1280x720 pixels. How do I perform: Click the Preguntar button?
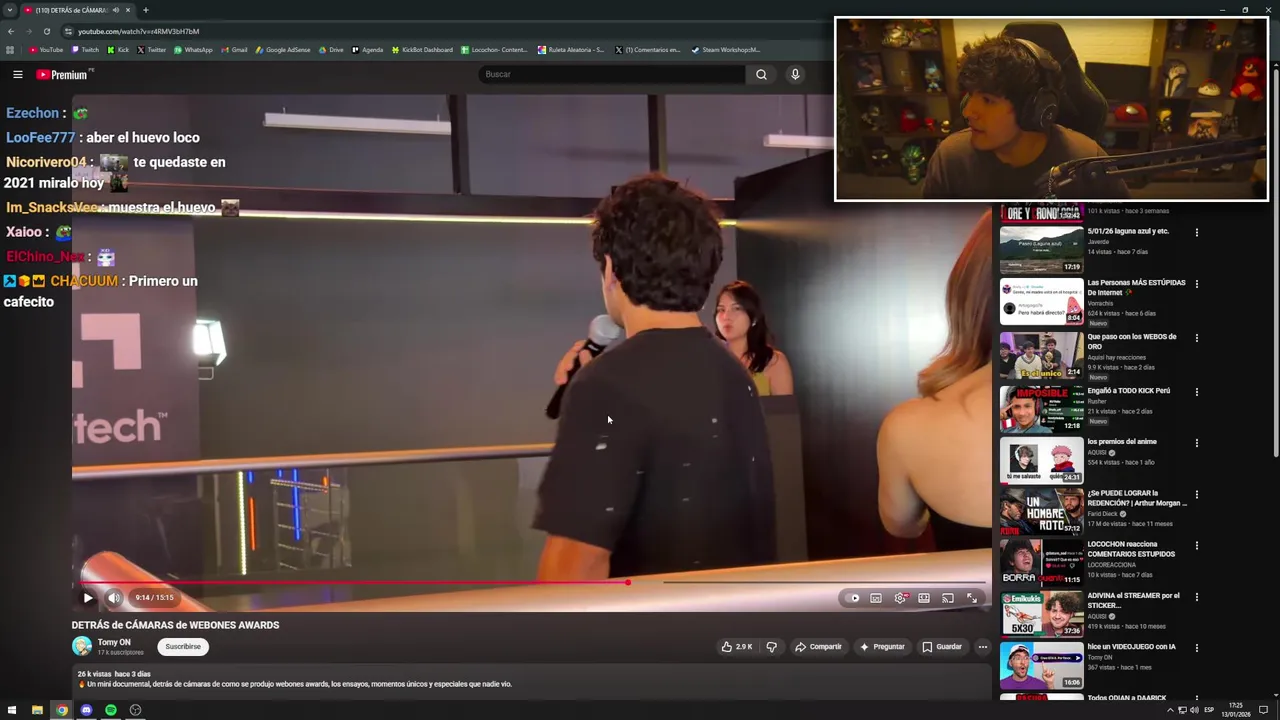point(882,647)
